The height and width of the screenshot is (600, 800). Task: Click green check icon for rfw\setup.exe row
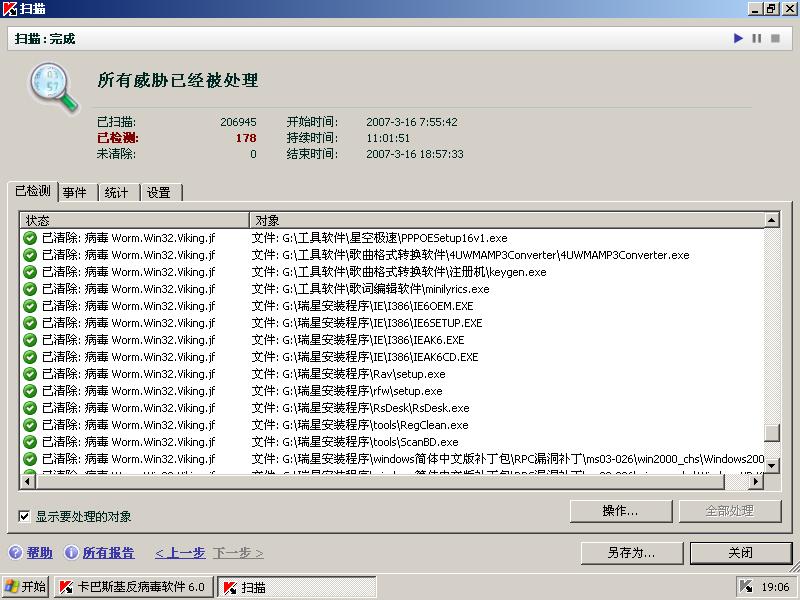pyautogui.click(x=30, y=391)
